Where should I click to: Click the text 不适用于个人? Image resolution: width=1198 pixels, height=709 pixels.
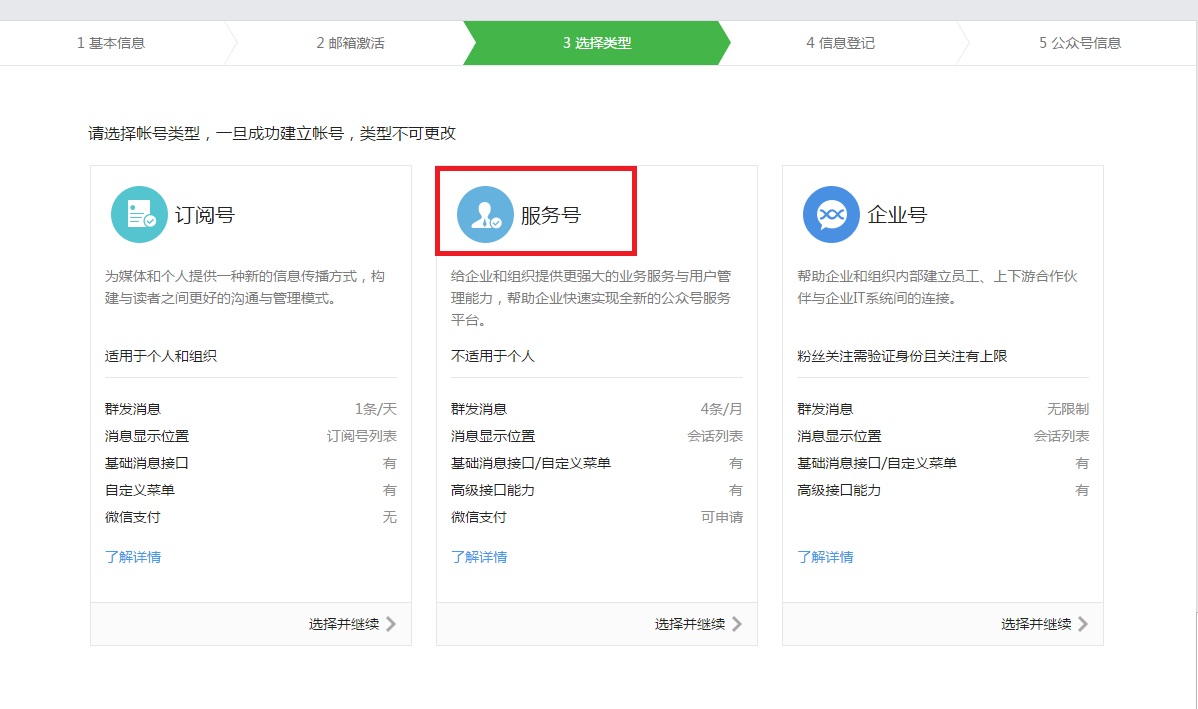pyautogui.click(x=493, y=356)
